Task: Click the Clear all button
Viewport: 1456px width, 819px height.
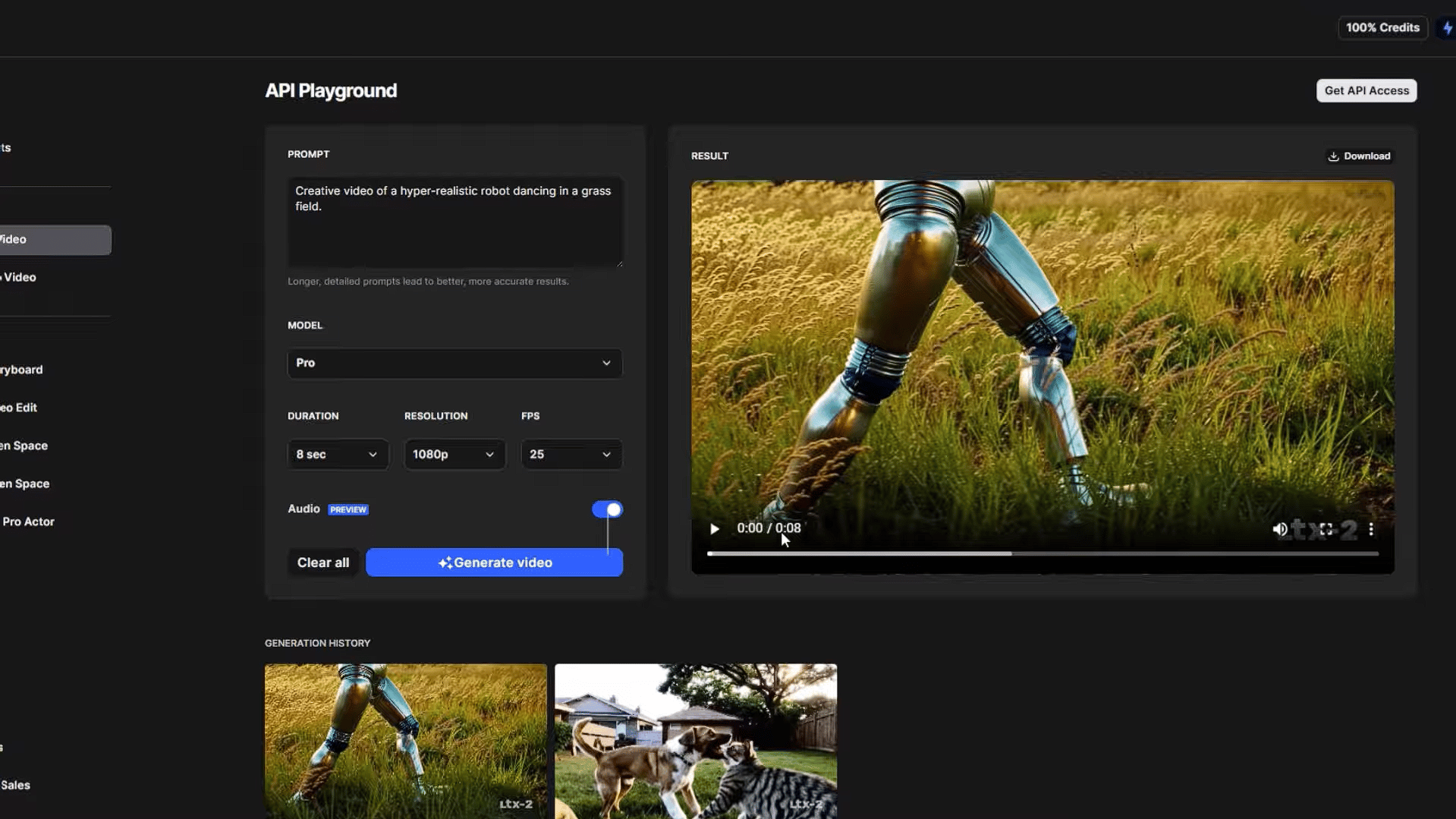Action: pos(323,562)
